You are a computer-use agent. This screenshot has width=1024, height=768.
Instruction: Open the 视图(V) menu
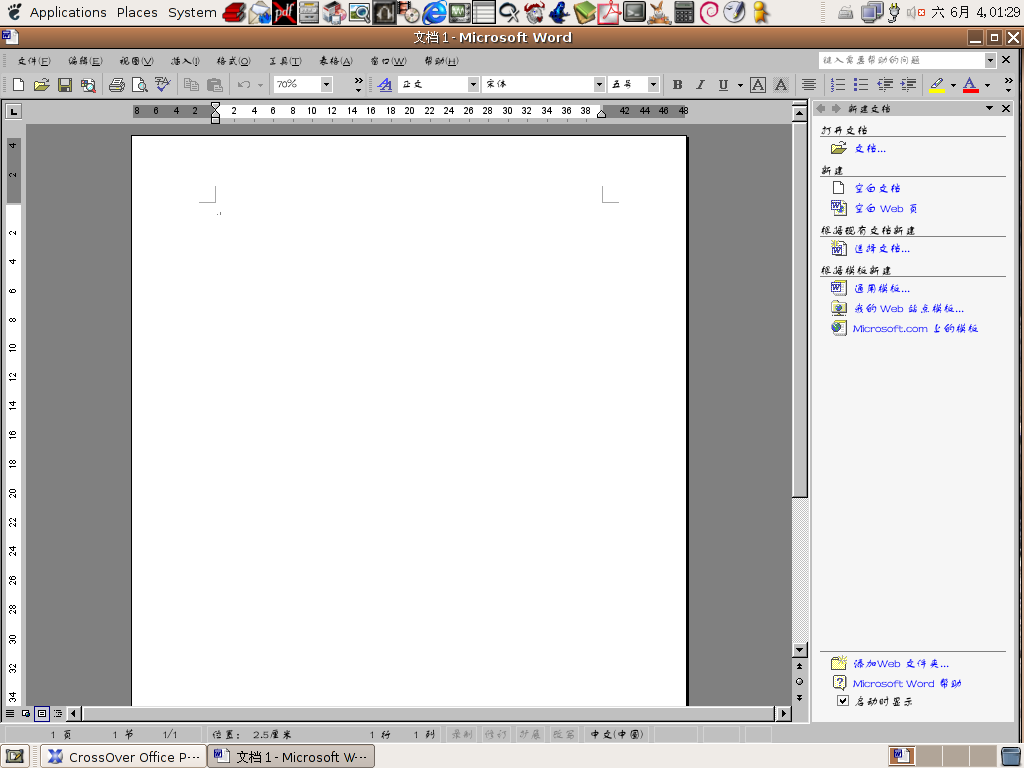point(136,61)
